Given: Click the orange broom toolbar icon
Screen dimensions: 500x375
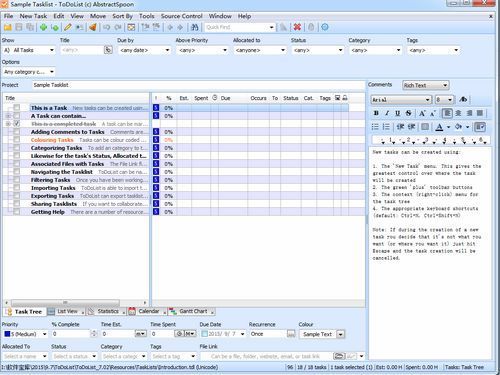Looking at the screenshot, I should [93, 27].
